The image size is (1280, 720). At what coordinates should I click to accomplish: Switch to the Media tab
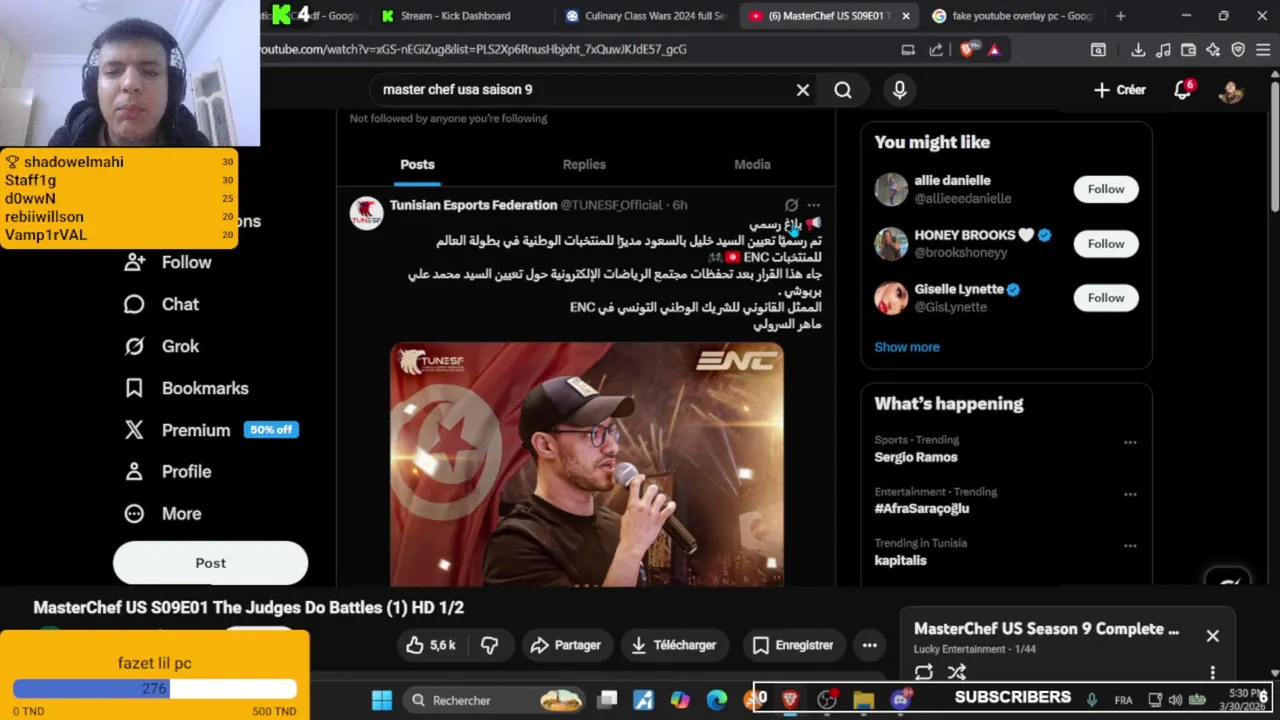[752, 164]
